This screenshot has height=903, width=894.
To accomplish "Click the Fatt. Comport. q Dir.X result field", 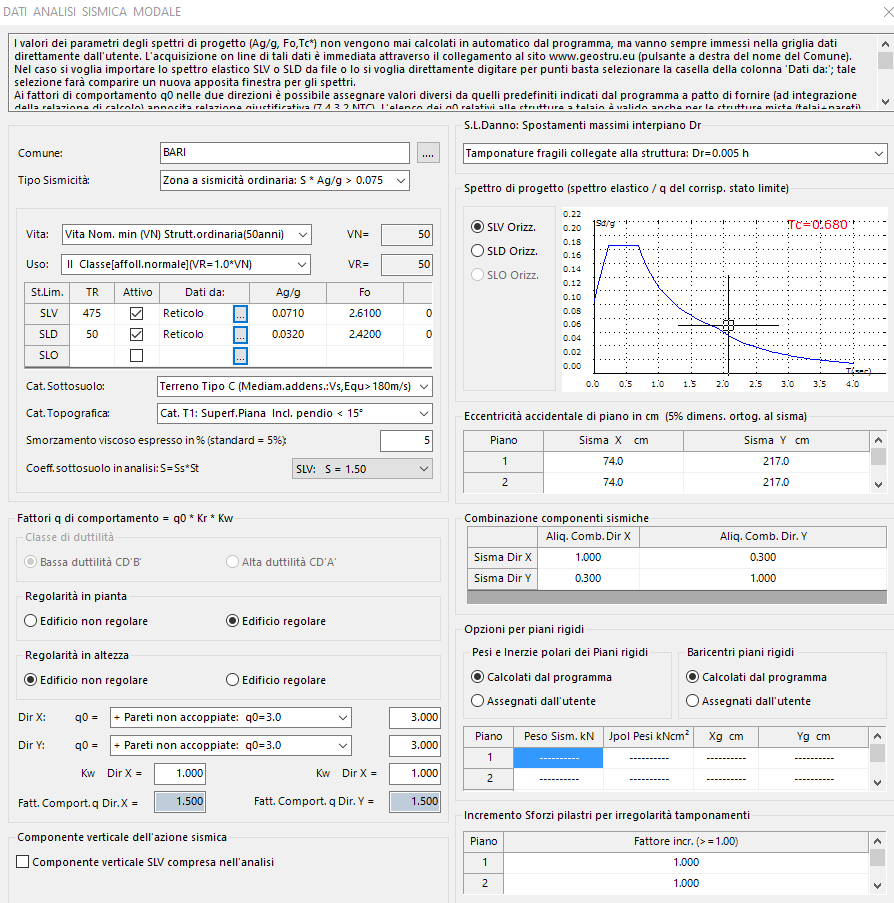I will pos(180,802).
